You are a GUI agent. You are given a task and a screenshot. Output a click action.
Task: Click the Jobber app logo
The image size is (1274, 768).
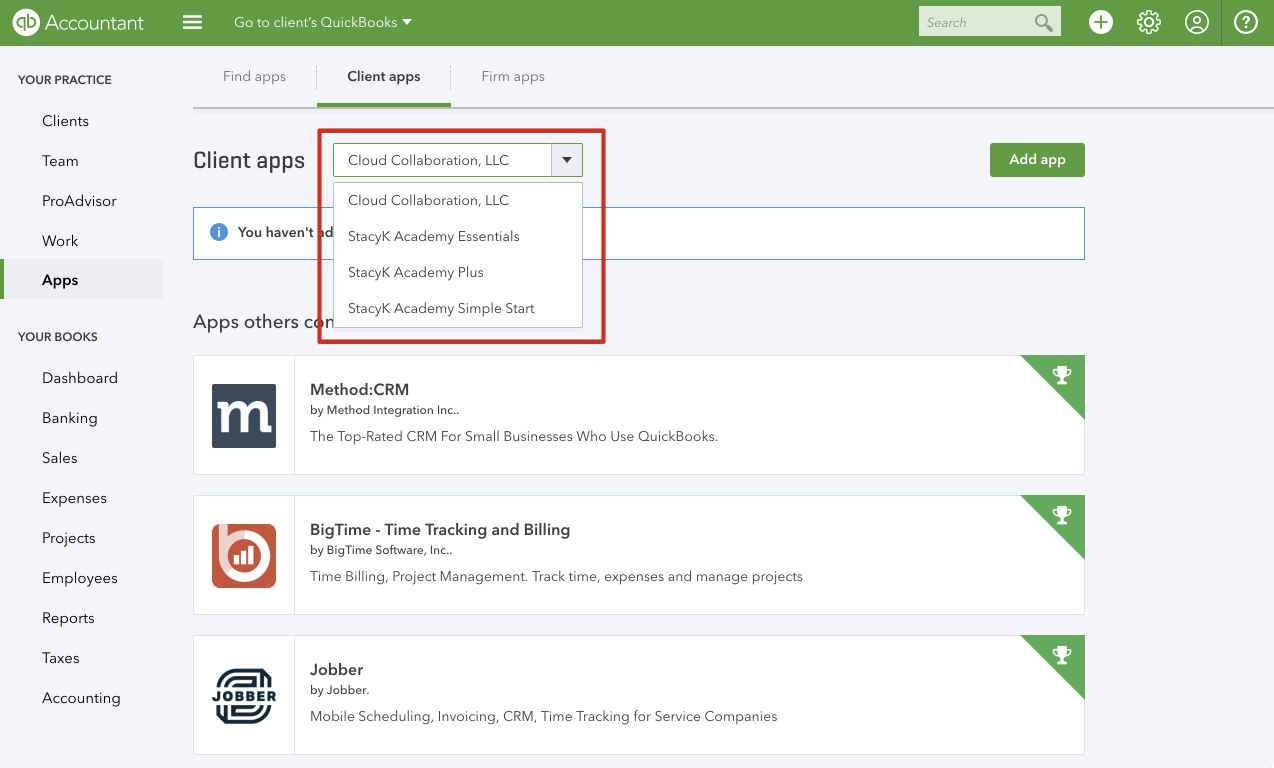point(244,695)
